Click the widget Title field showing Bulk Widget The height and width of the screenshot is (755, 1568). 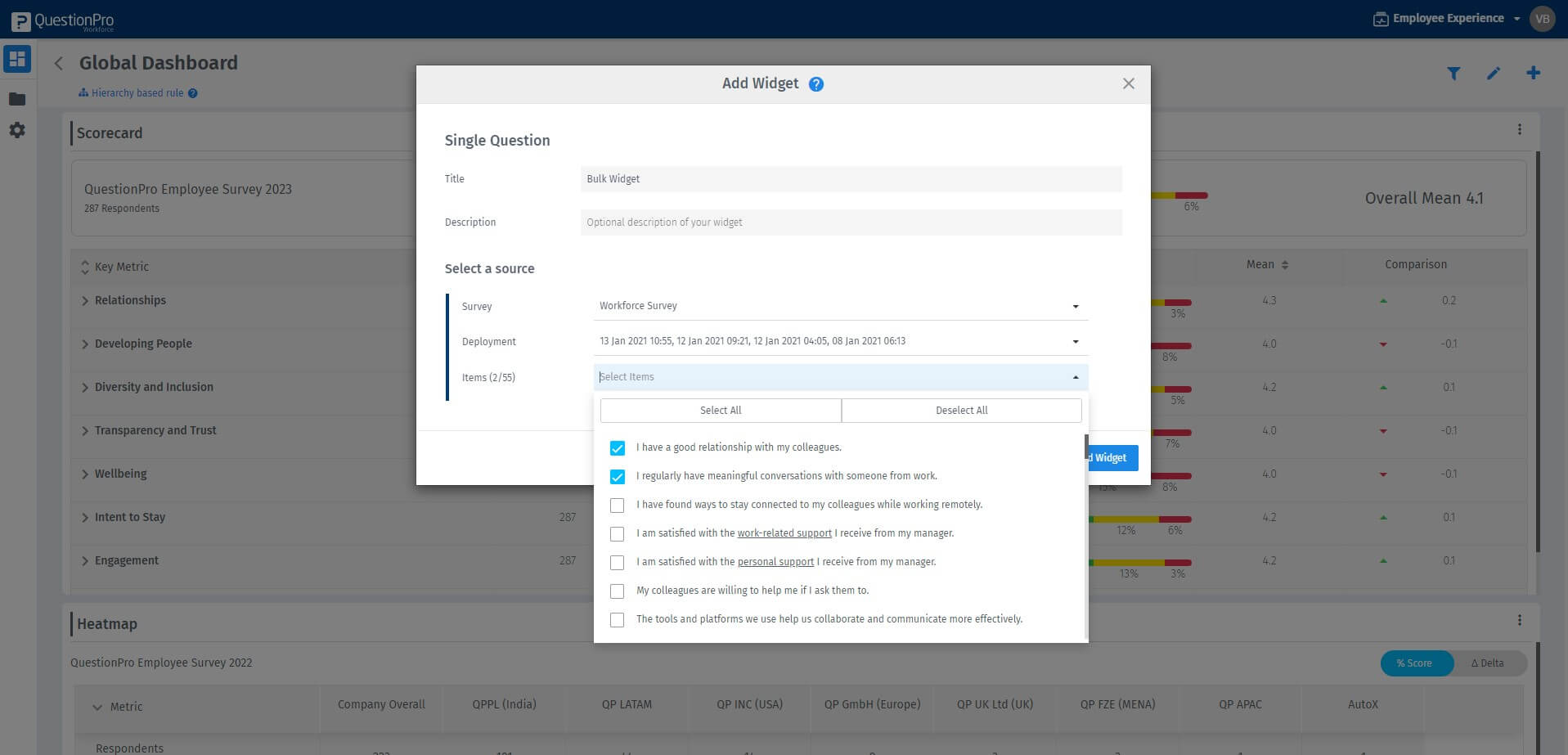point(851,178)
